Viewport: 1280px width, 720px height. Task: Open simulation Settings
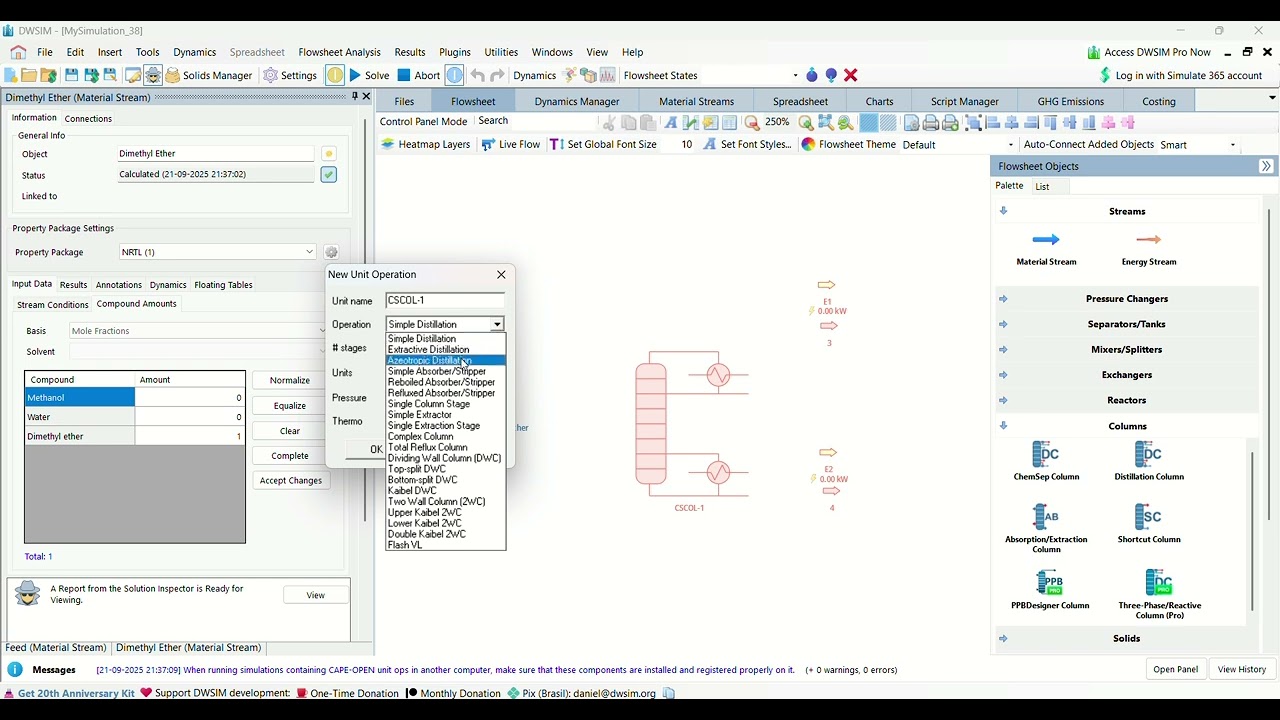pyautogui.click(x=290, y=76)
